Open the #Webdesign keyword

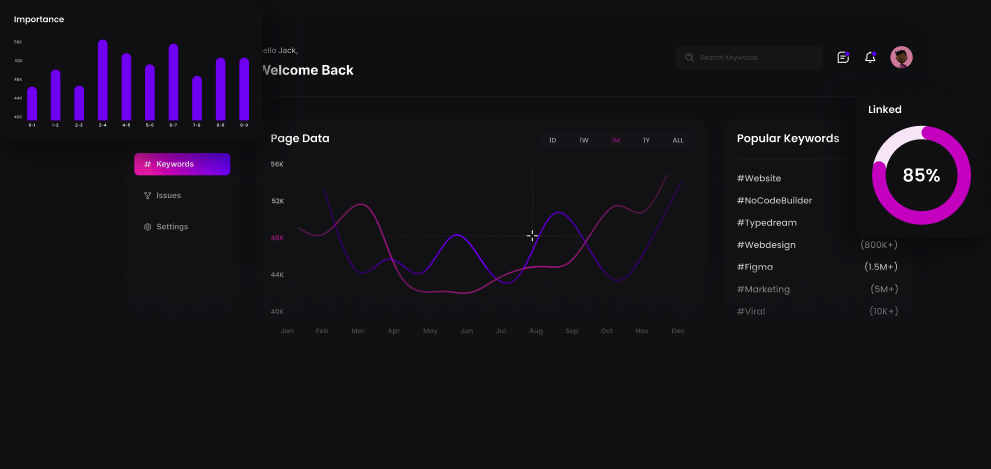coord(766,245)
